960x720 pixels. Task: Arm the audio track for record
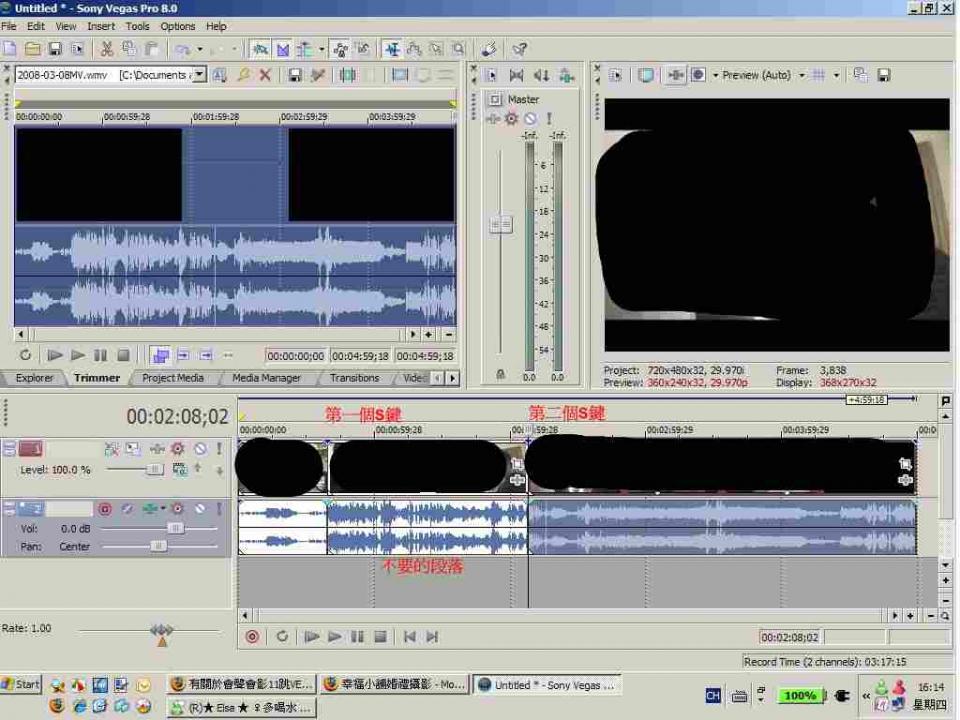[104, 509]
